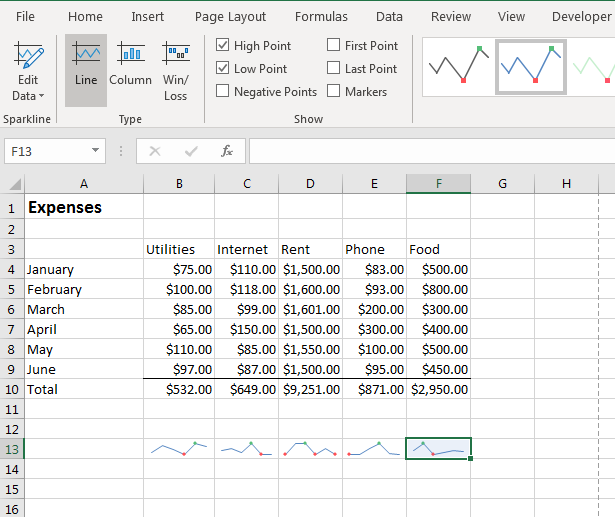
Task: Select column H header
Action: click(566, 184)
